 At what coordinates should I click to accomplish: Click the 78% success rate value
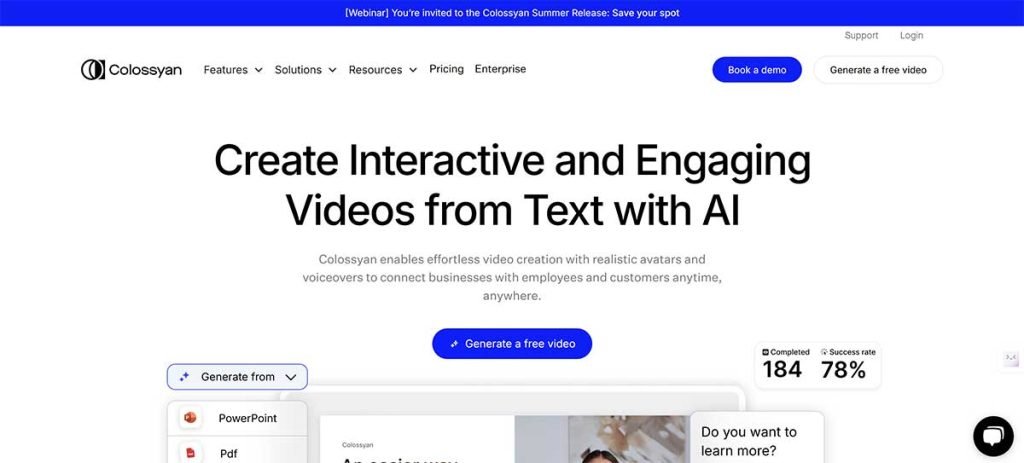click(843, 370)
